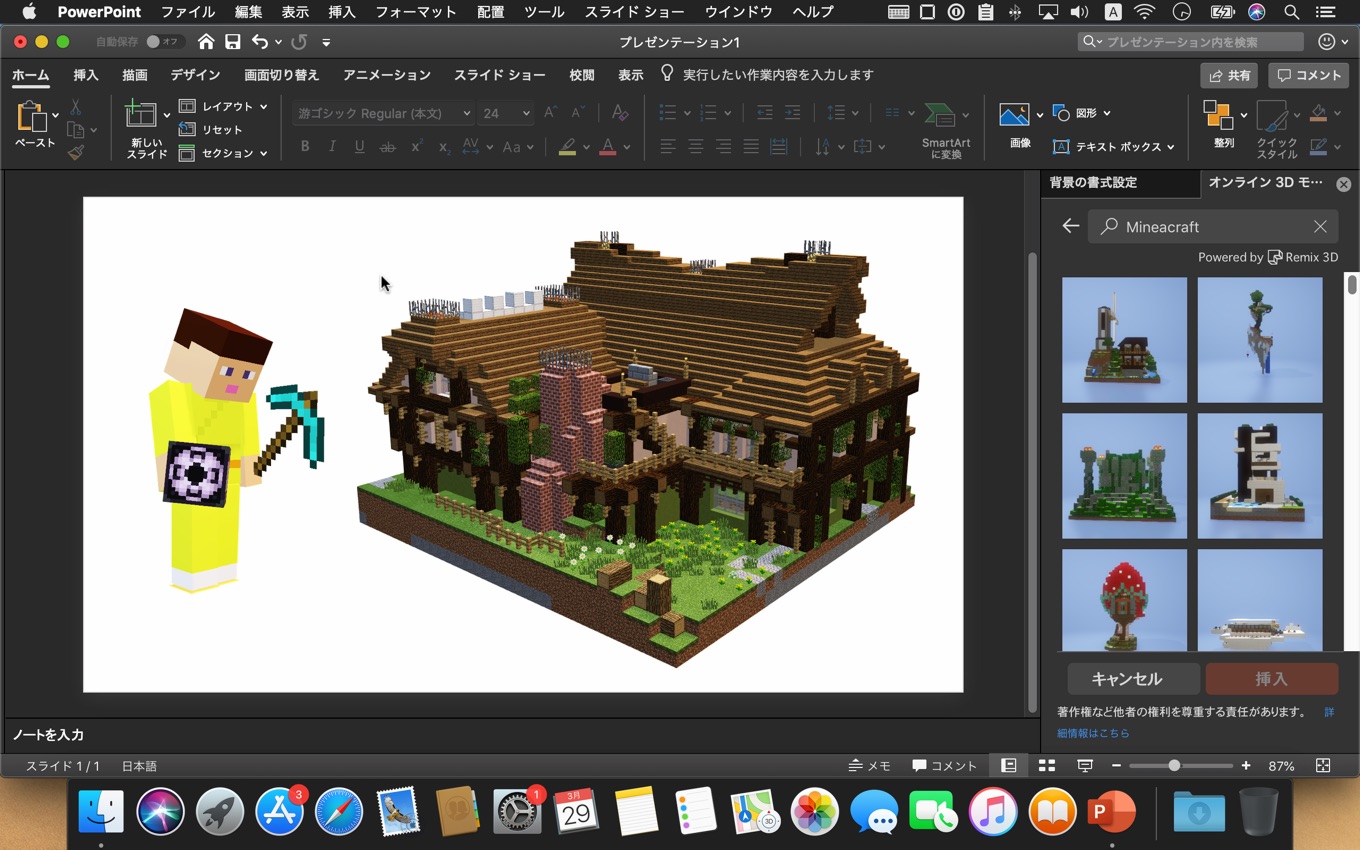Click the コメント button at top right
Screen dimensions: 1360x850
[x=1308, y=75]
